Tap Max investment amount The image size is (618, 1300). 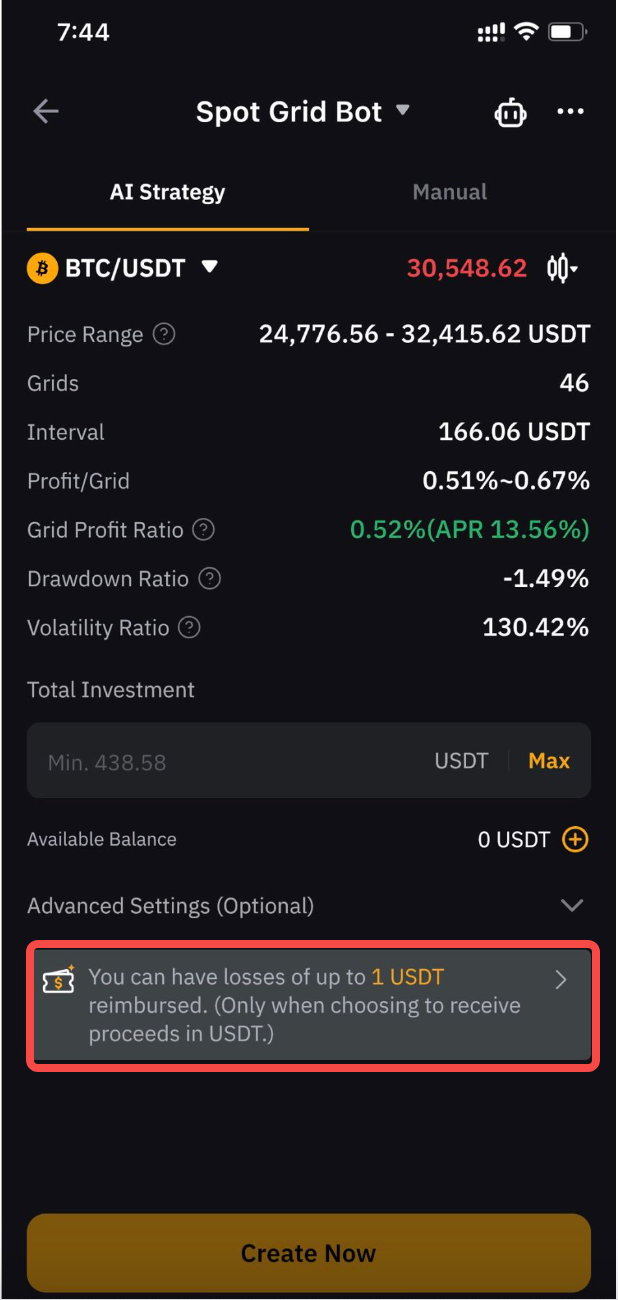549,761
